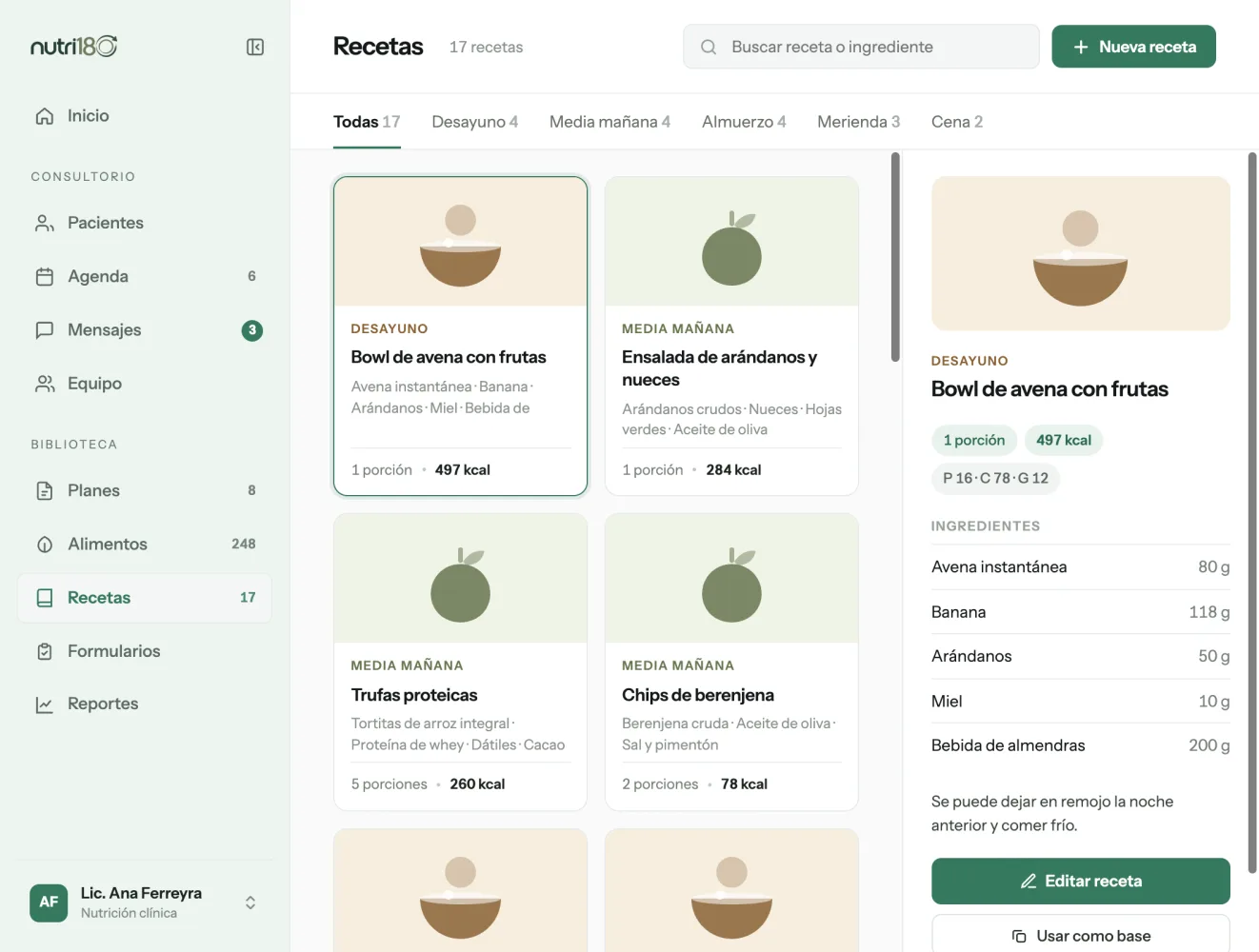1259x952 pixels.
Task: Select the Bowl de avena con frutas card image
Action: point(461,242)
